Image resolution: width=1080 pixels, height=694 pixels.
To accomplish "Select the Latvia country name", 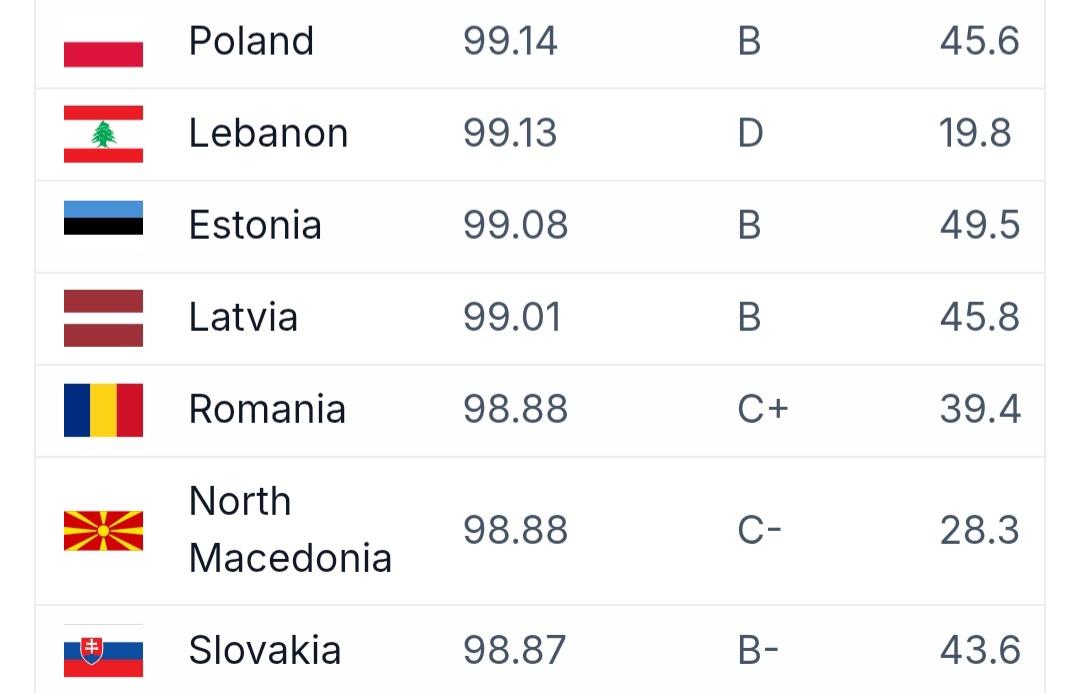I will pyautogui.click(x=243, y=318).
